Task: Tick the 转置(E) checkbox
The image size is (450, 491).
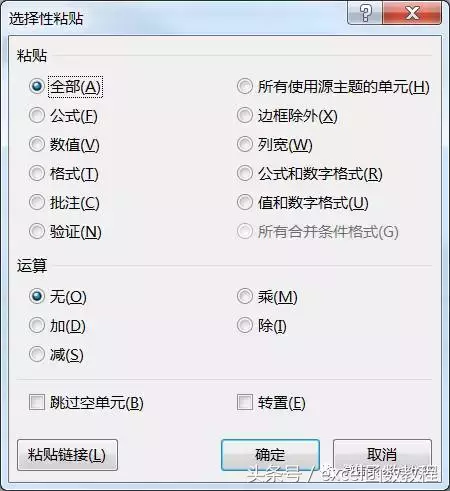Action: click(x=245, y=402)
